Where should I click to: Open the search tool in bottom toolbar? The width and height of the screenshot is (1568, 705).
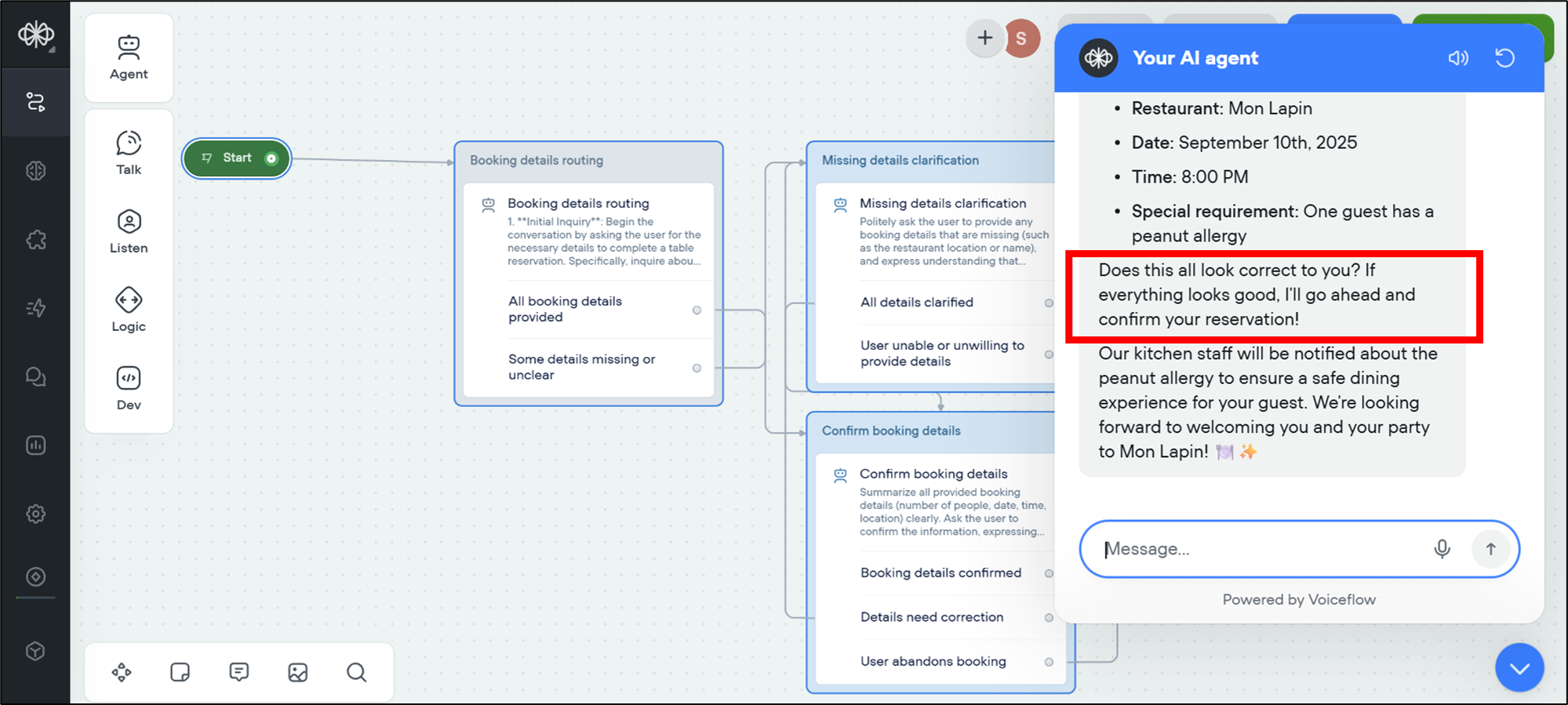[x=356, y=672]
